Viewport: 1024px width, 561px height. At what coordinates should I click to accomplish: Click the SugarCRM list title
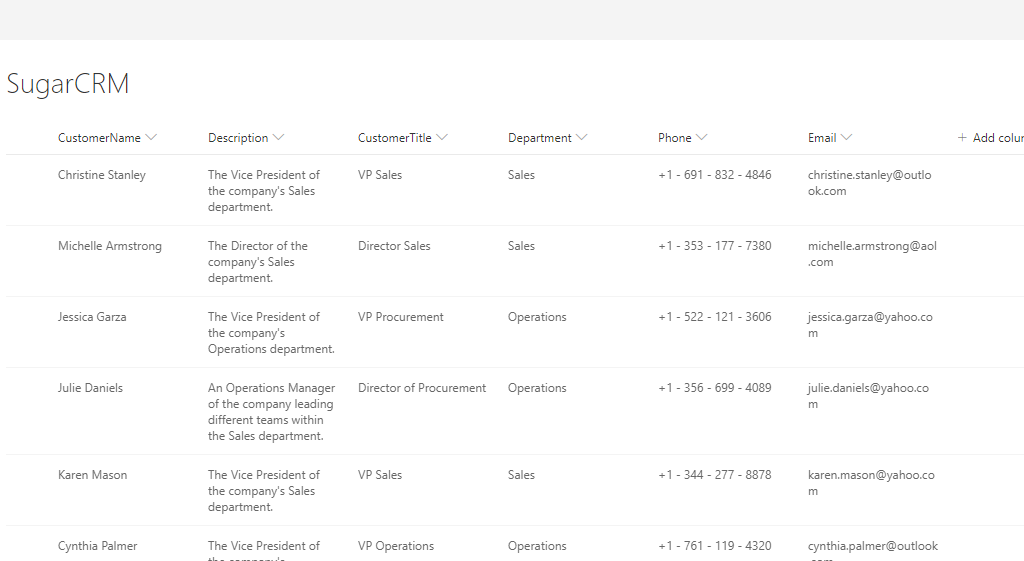(x=68, y=84)
